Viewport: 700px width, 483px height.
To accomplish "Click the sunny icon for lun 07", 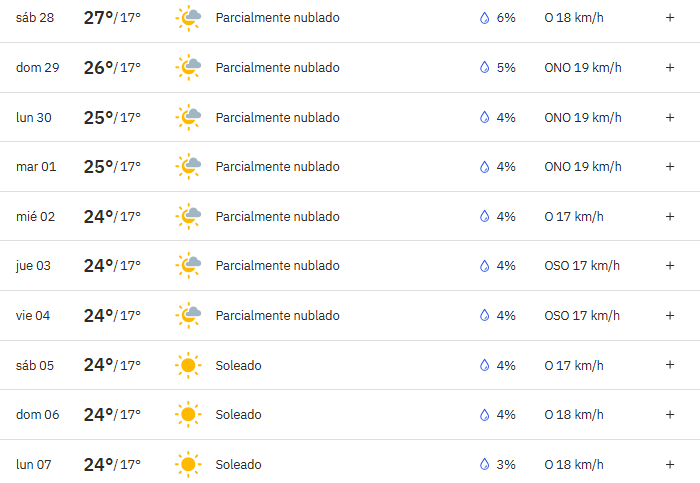I will (187, 464).
